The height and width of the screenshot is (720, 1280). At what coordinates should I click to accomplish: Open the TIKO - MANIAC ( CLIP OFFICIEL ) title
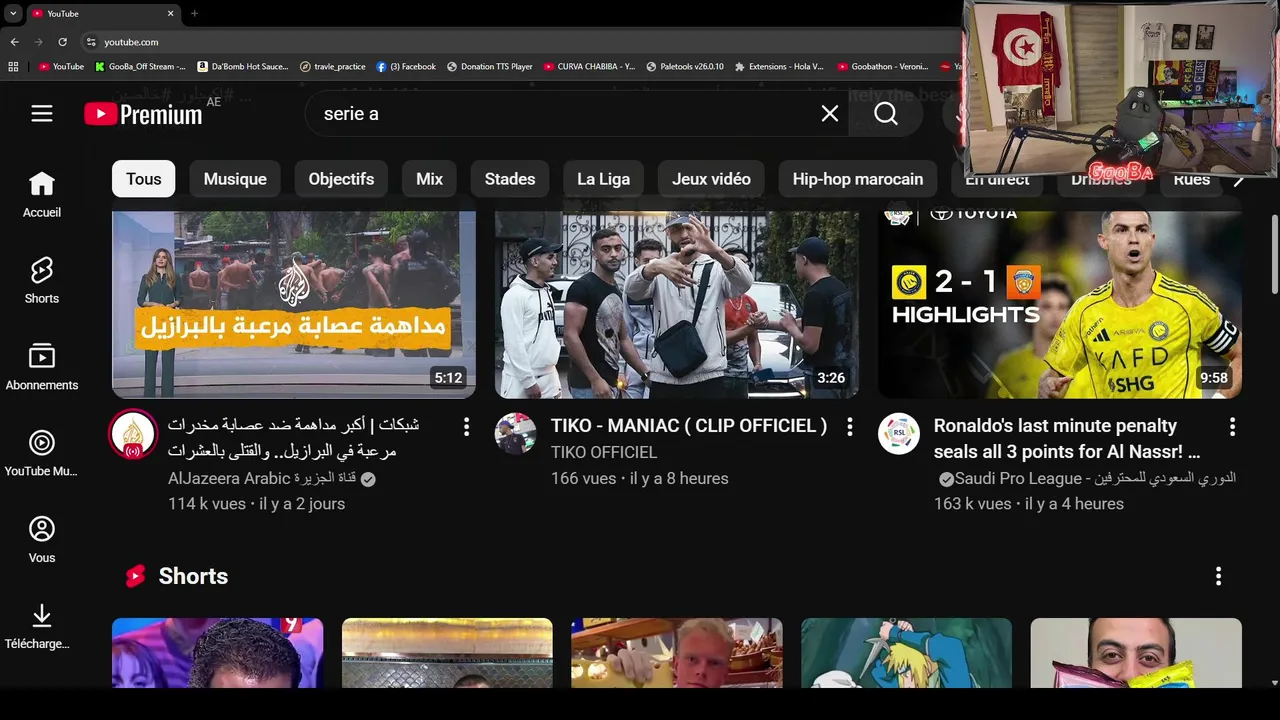point(689,426)
